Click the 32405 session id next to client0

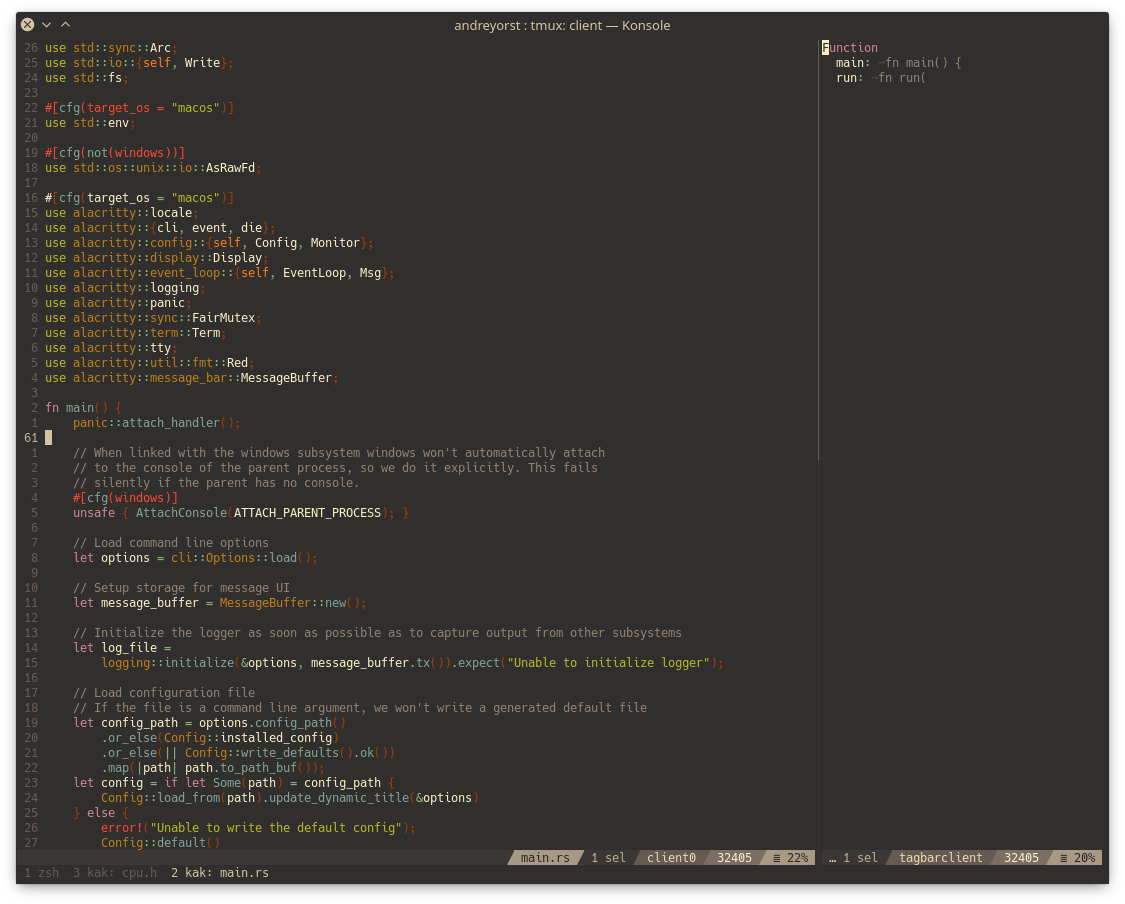[x=735, y=857]
